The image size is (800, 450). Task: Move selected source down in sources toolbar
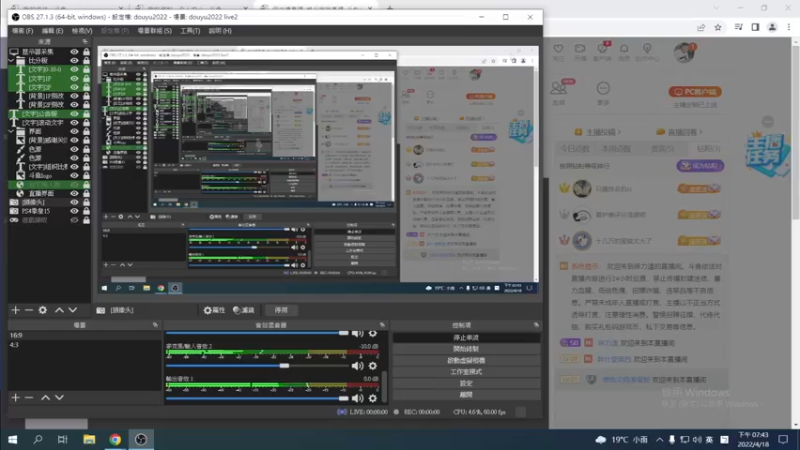[x=73, y=310]
